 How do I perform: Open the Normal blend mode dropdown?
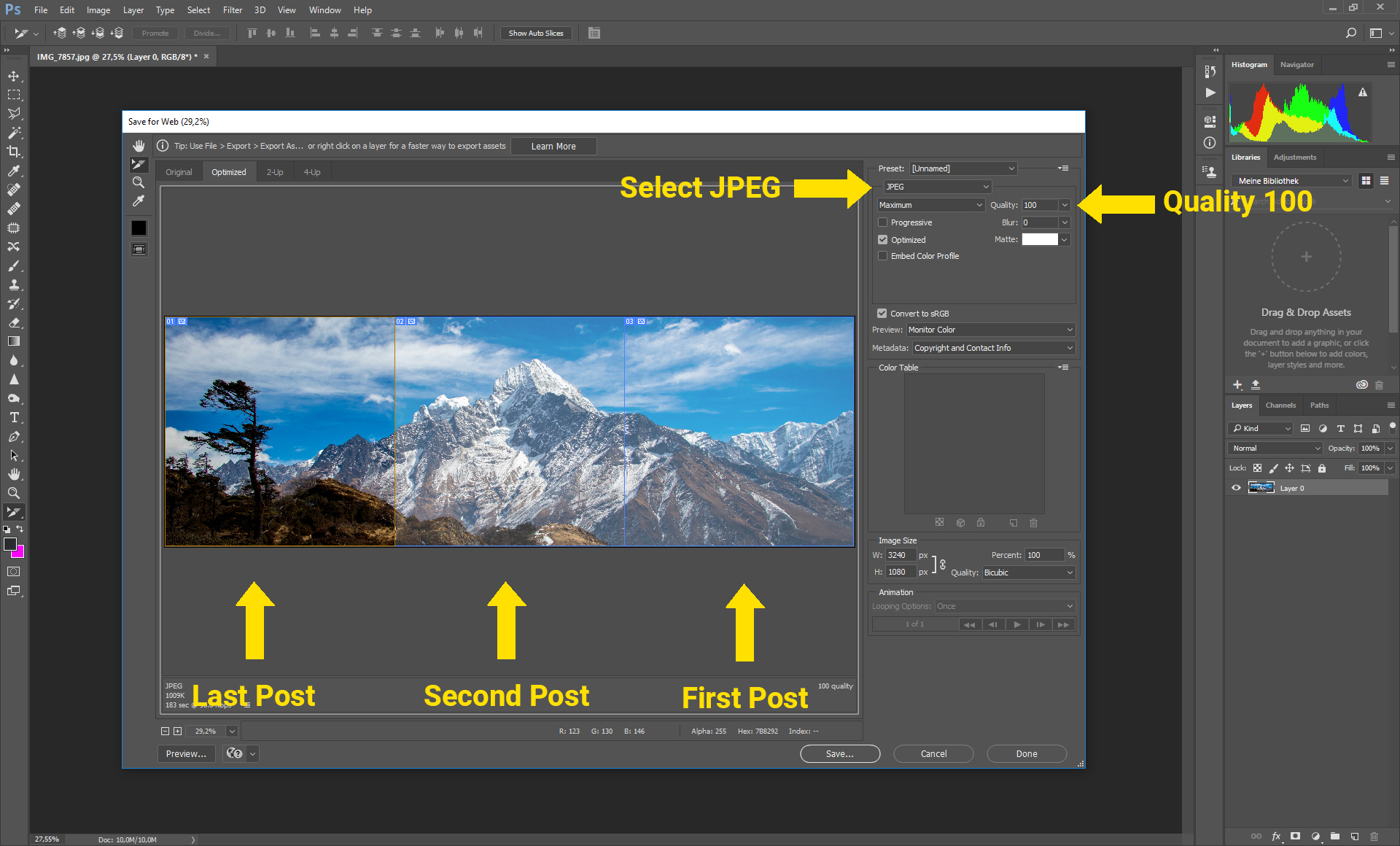(x=1275, y=449)
